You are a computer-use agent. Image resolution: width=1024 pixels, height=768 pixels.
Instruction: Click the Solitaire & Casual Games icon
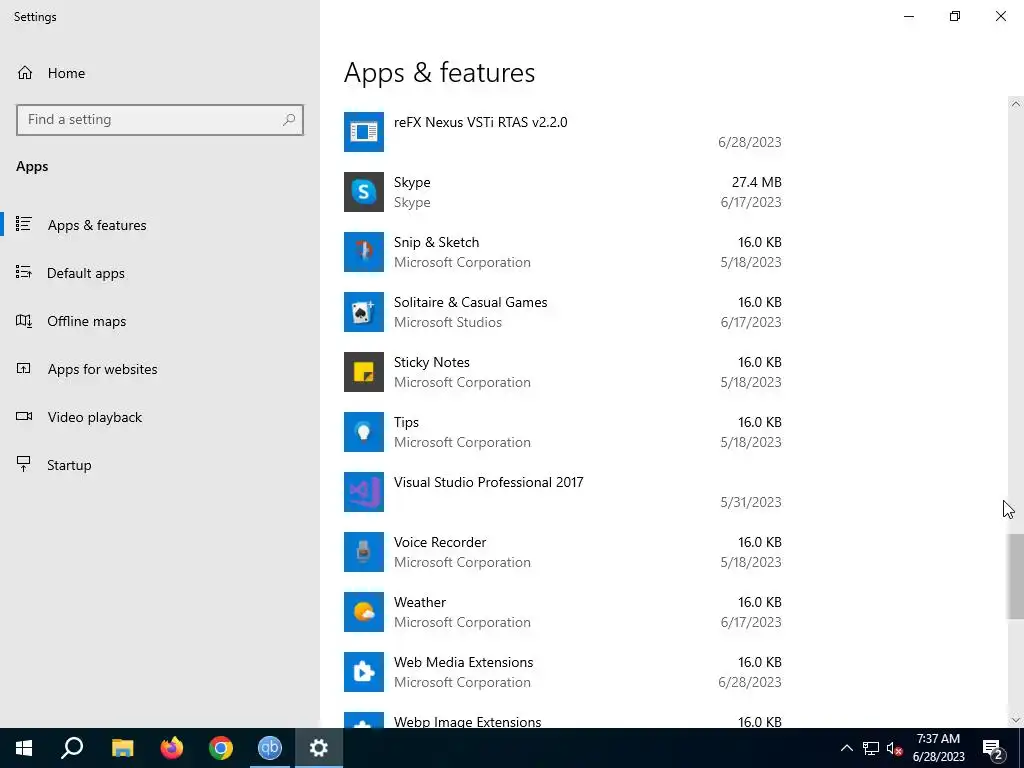pyautogui.click(x=364, y=312)
